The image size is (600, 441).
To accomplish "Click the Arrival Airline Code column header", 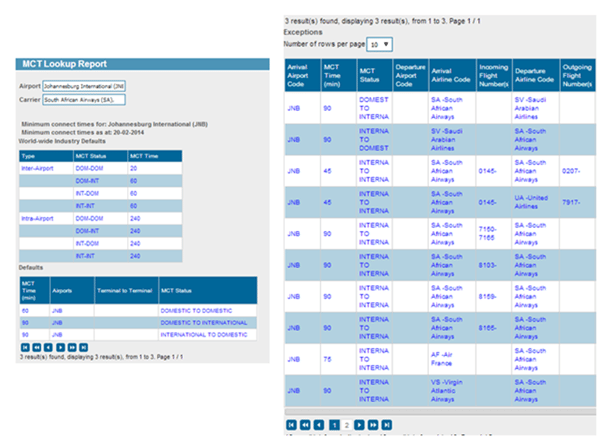I will [452, 75].
